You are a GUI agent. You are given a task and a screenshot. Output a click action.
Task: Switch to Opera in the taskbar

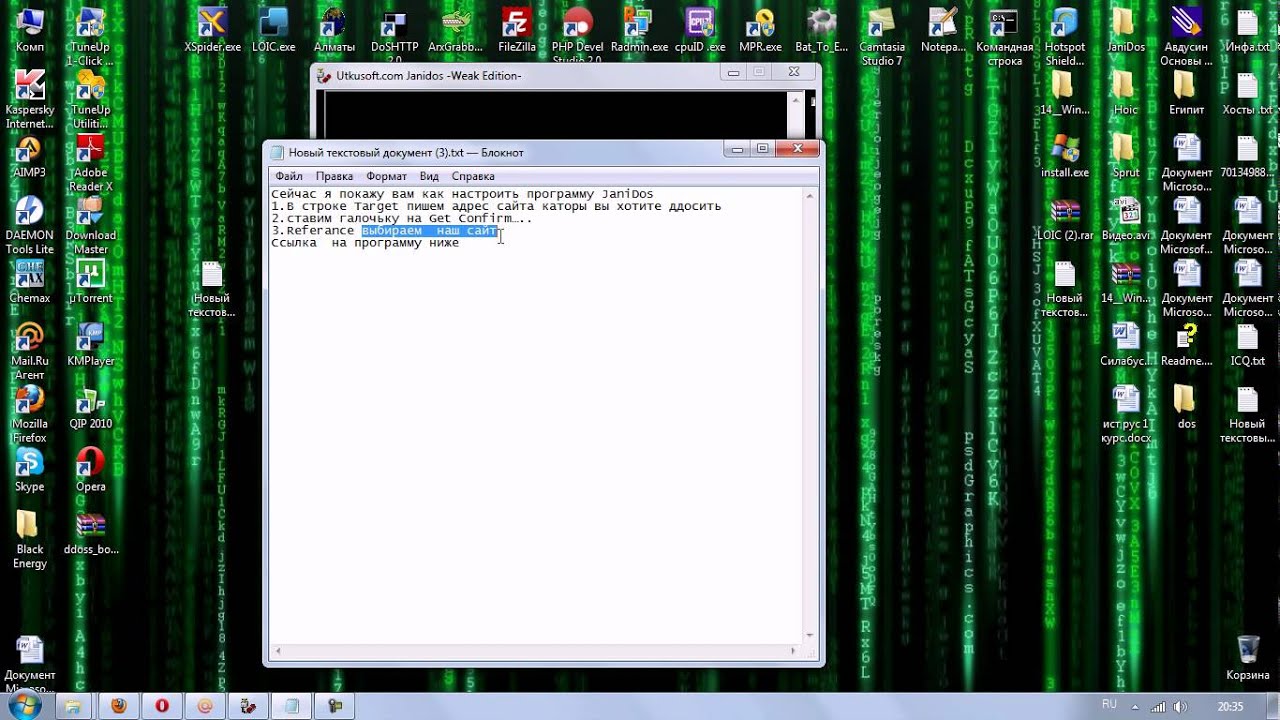pyautogui.click(x=162, y=706)
